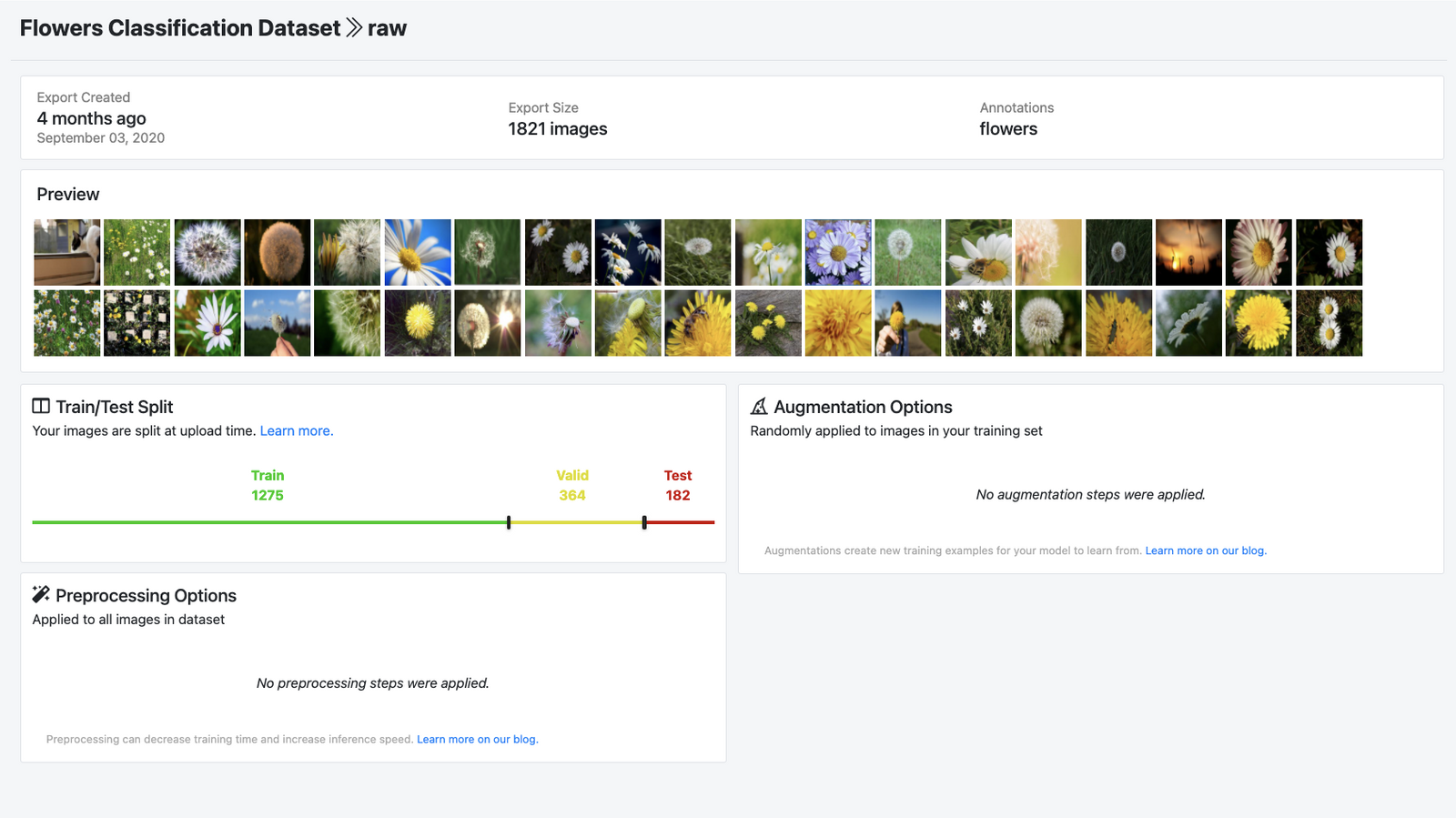Screen dimensions: 1456x818
Task: Click the red Test segment of the split bar
Action: pos(681,522)
